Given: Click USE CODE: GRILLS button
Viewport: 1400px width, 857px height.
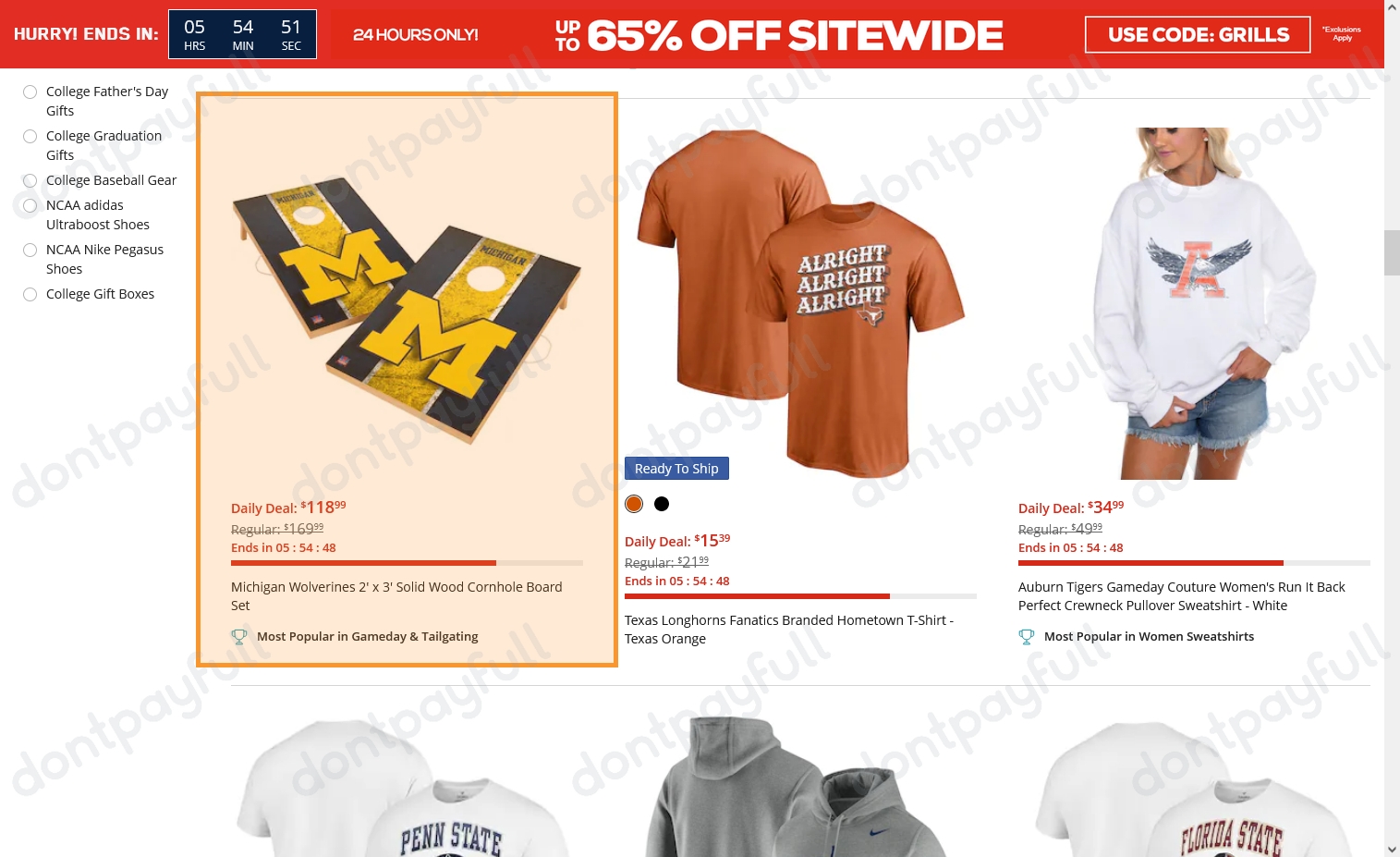Looking at the screenshot, I should [x=1198, y=34].
